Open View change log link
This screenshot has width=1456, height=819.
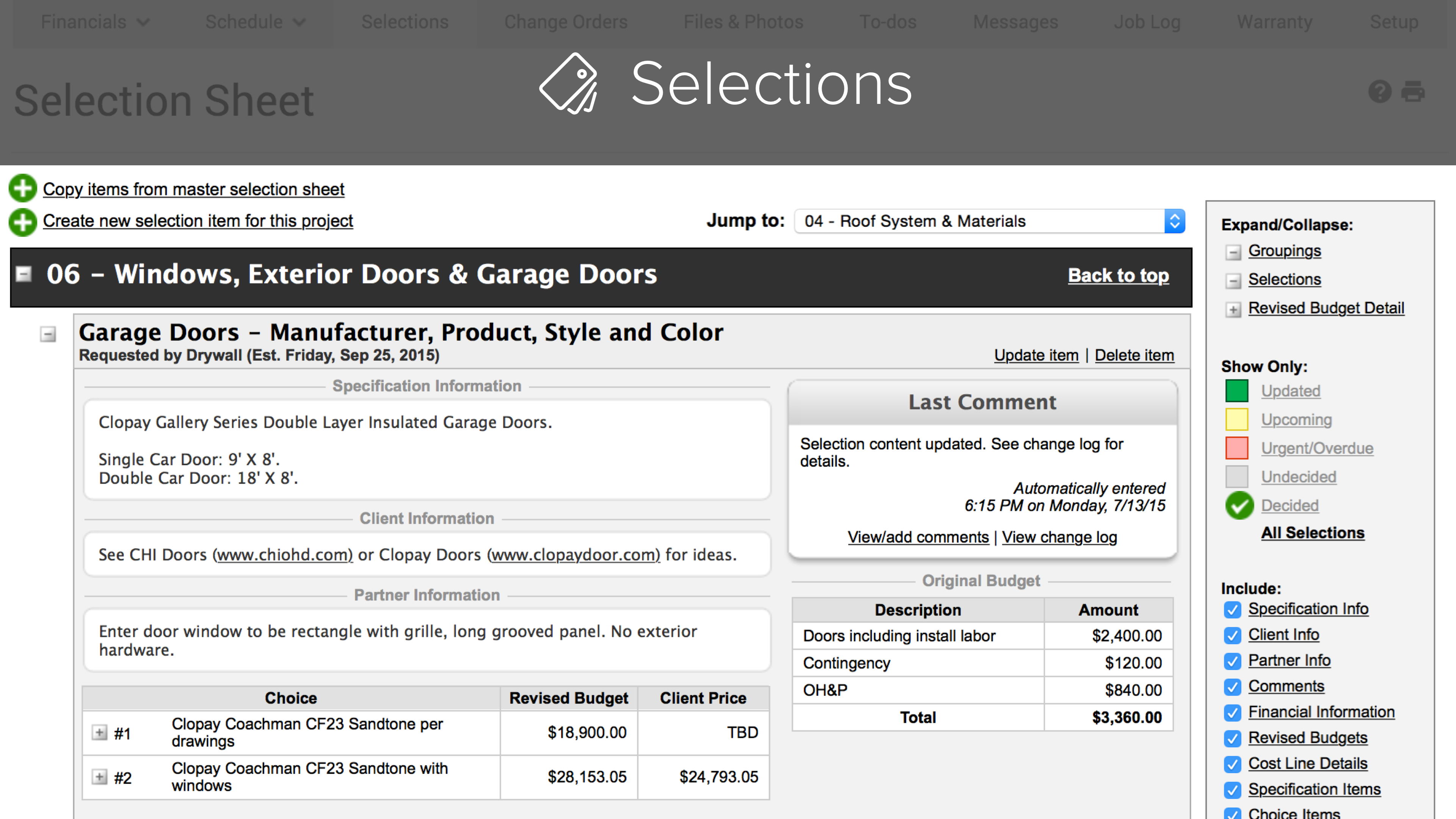1059,537
